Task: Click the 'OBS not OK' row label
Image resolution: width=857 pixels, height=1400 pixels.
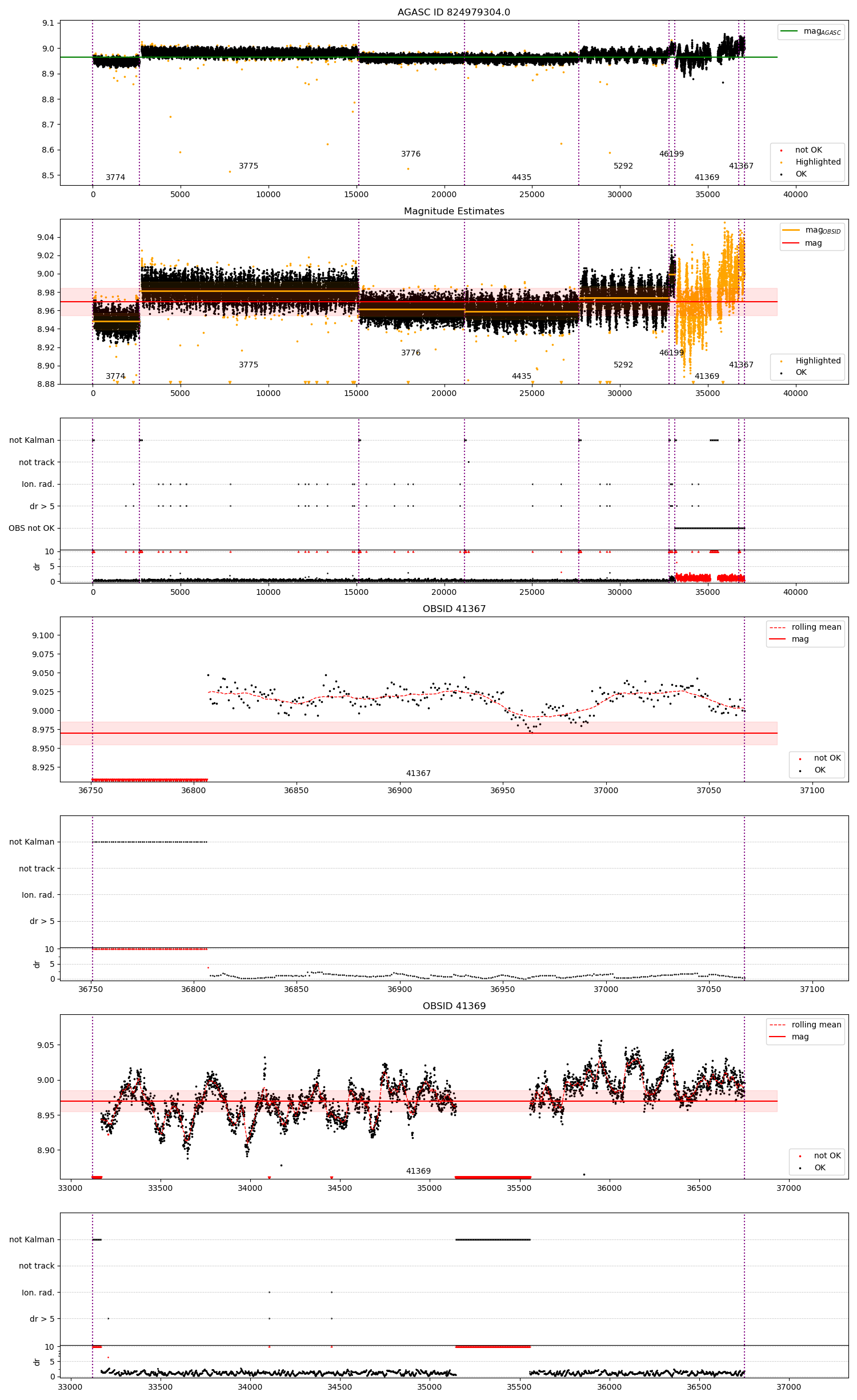Action: pyautogui.click(x=31, y=528)
